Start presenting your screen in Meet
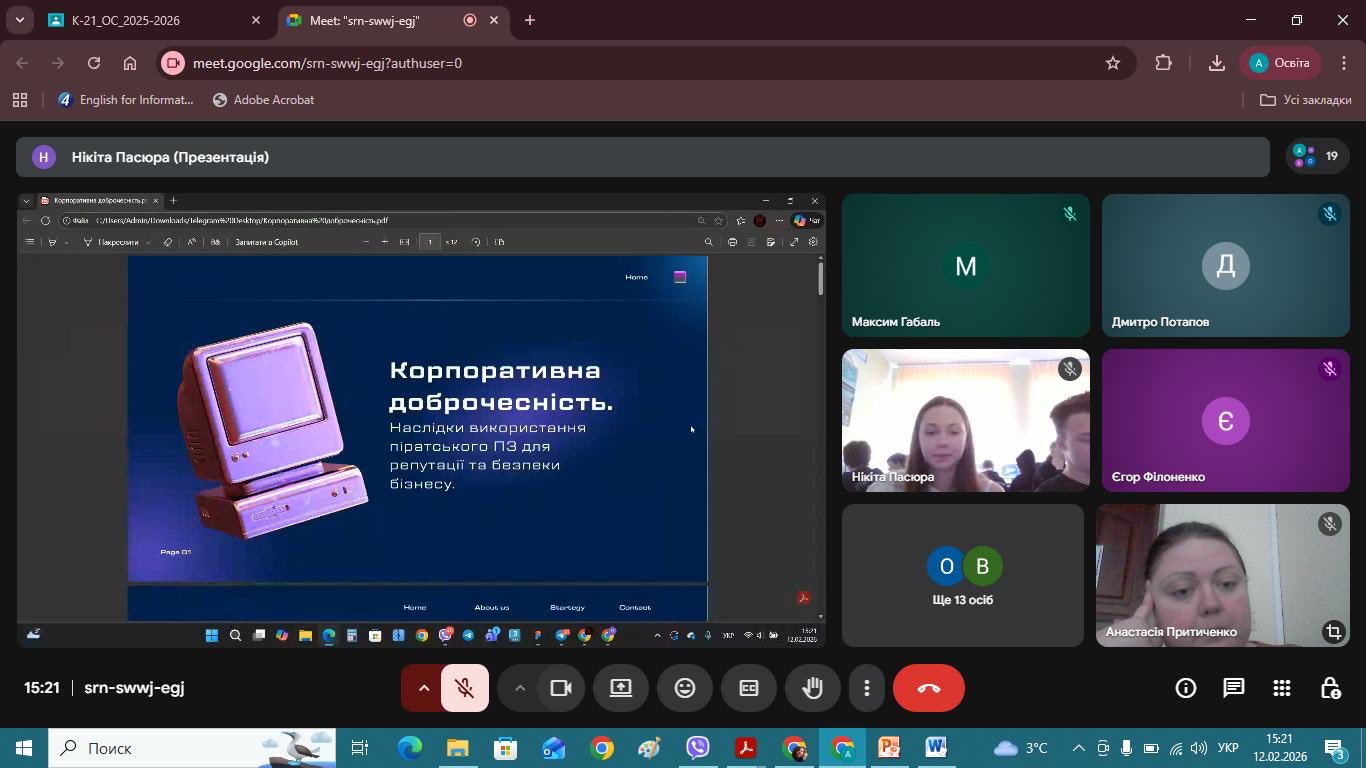This screenshot has width=1366, height=768. pyautogui.click(x=621, y=688)
